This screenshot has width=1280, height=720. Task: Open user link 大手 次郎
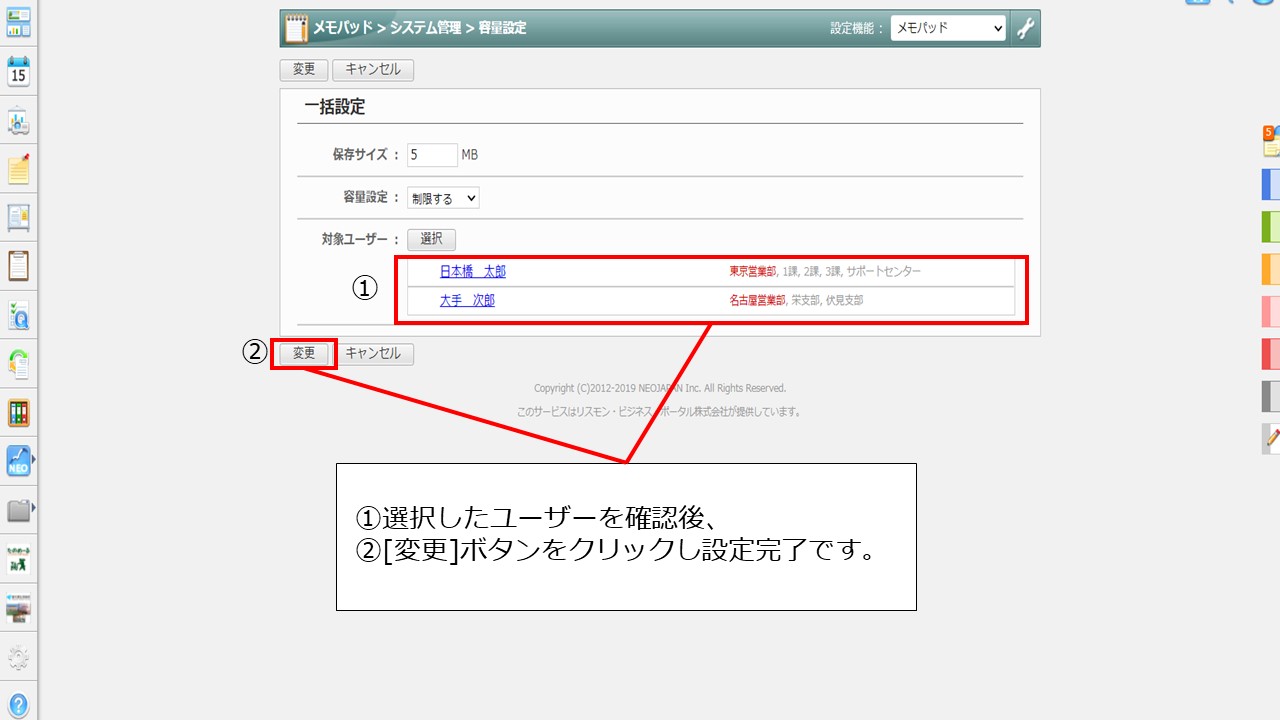[x=467, y=300]
